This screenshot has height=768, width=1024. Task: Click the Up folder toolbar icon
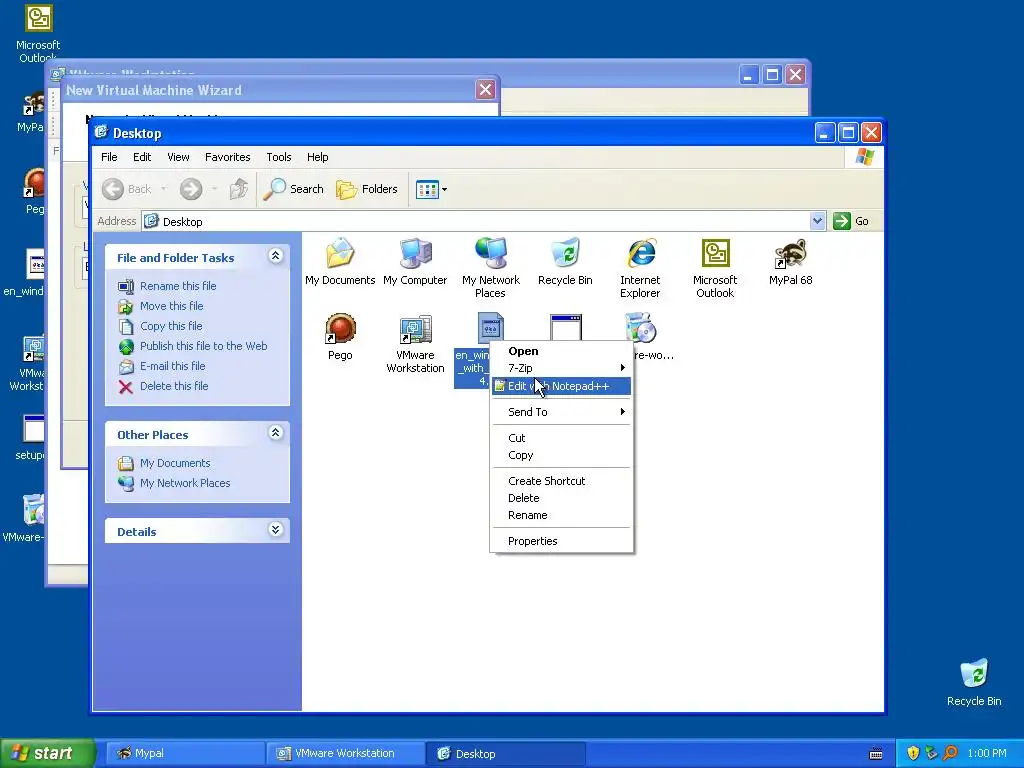[238, 189]
